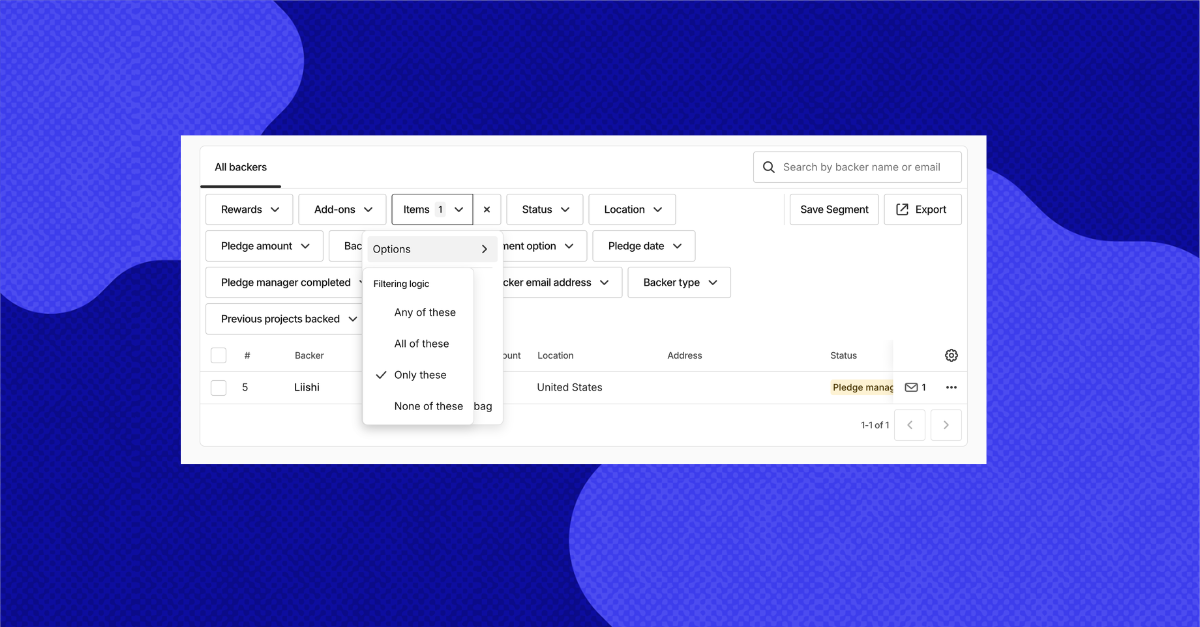Open the Status filter dropdown
This screenshot has height=627, width=1200.
545,210
